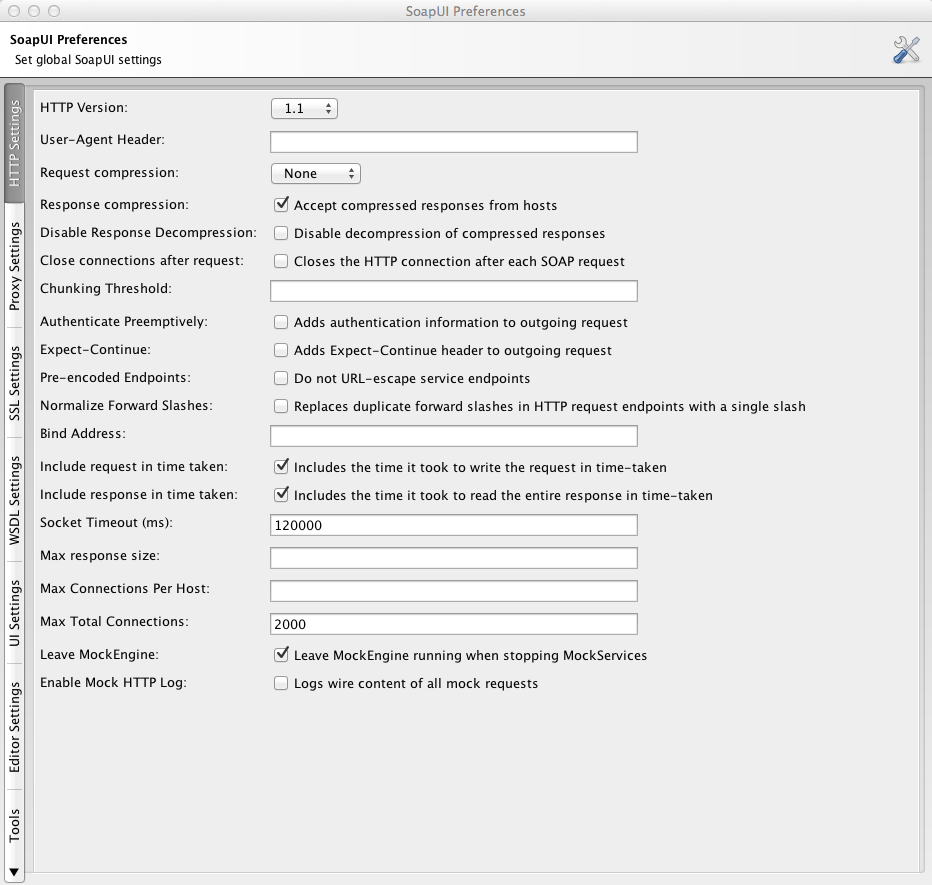Click the Max Total Connections field
The image size is (932, 885).
pyautogui.click(x=453, y=623)
